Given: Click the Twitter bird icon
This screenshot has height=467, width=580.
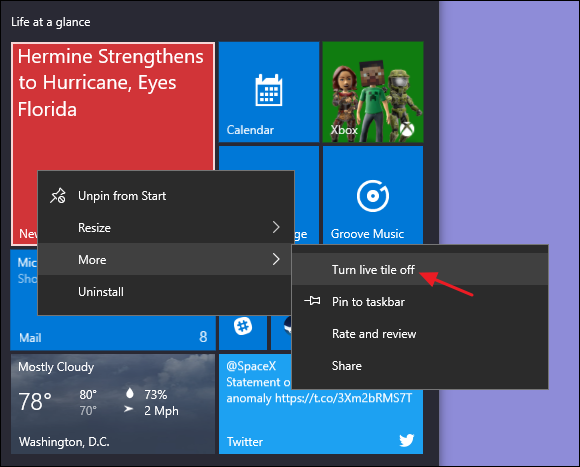Looking at the screenshot, I should (407, 440).
